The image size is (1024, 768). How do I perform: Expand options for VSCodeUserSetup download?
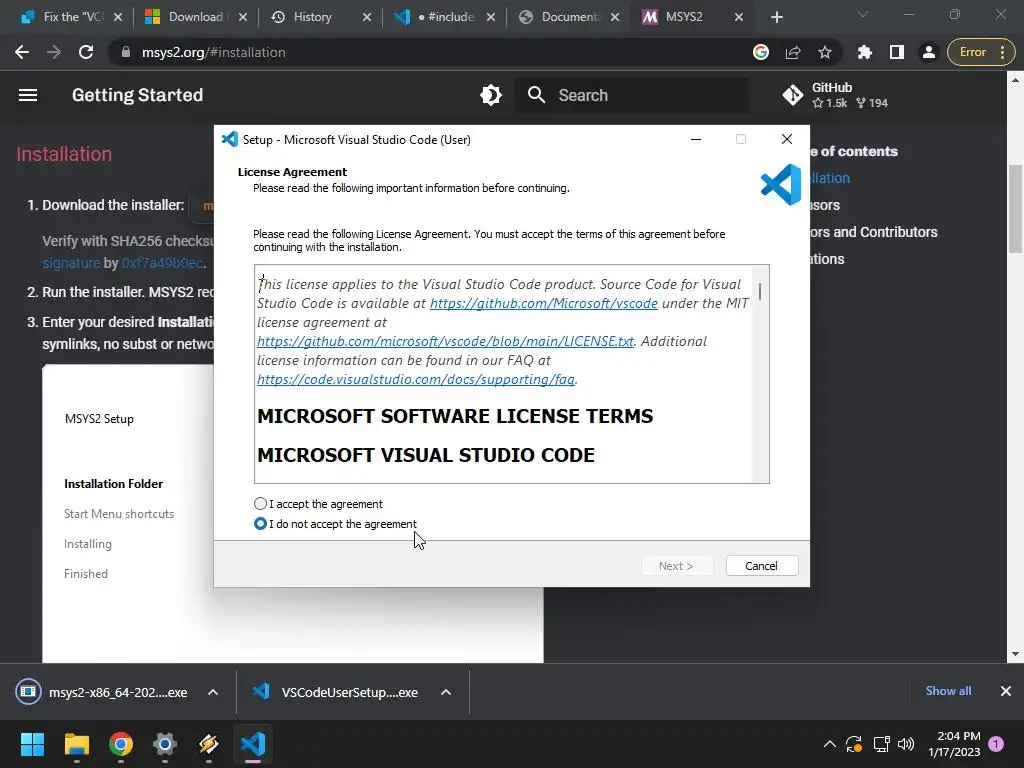point(446,692)
